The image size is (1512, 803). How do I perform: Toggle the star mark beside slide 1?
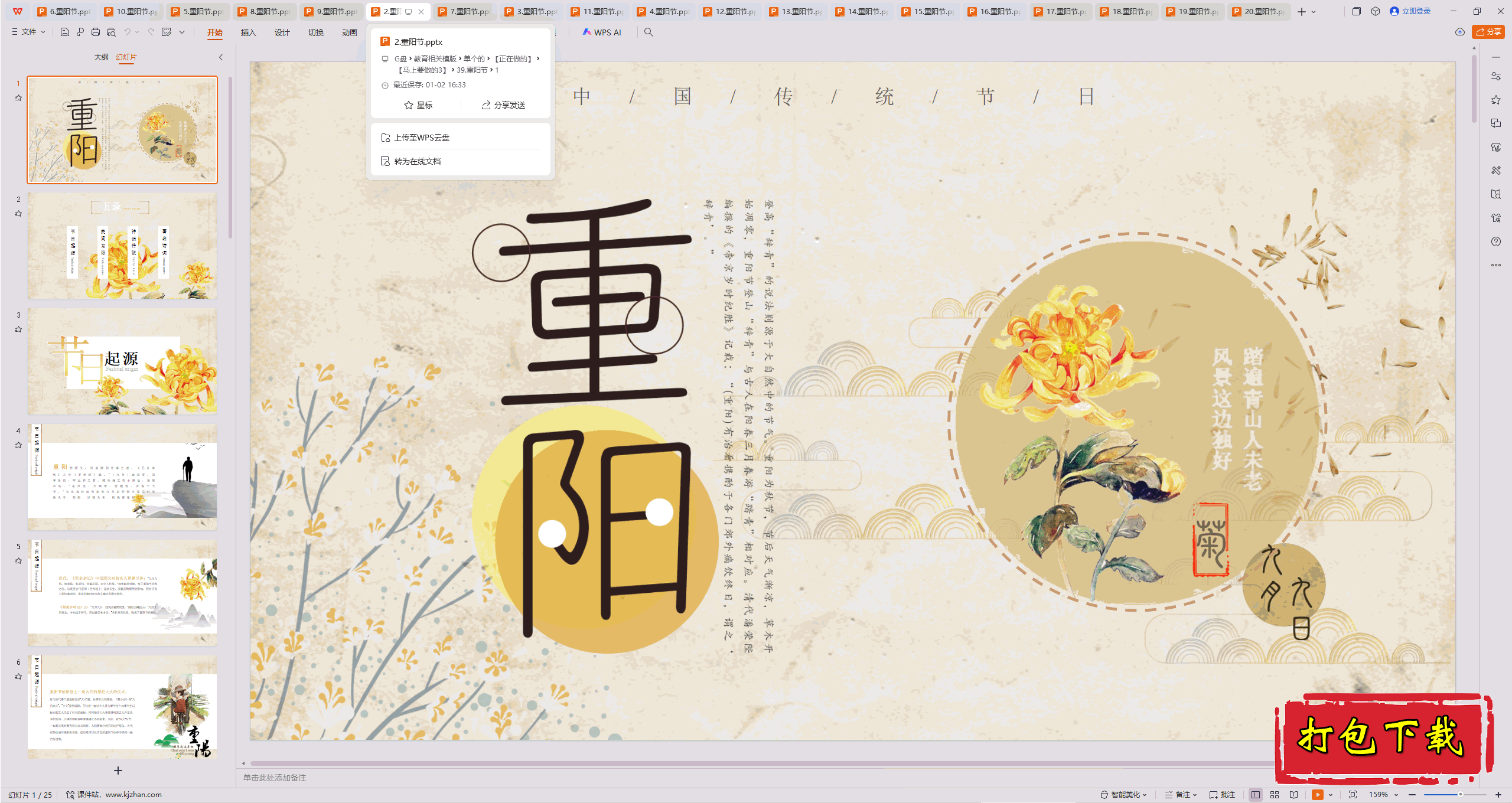pyautogui.click(x=18, y=98)
